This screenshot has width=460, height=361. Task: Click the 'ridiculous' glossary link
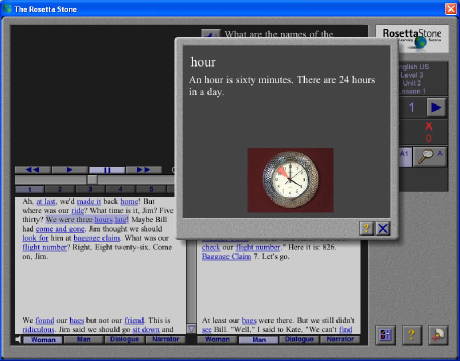(38, 329)
